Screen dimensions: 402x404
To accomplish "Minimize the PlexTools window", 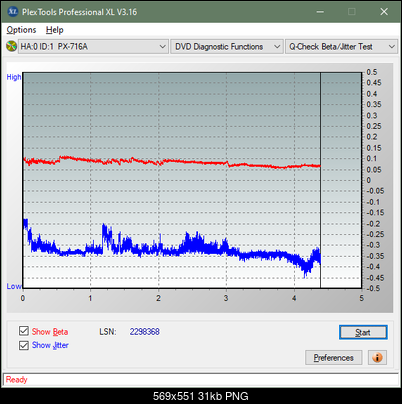I will tap(320, 12).
